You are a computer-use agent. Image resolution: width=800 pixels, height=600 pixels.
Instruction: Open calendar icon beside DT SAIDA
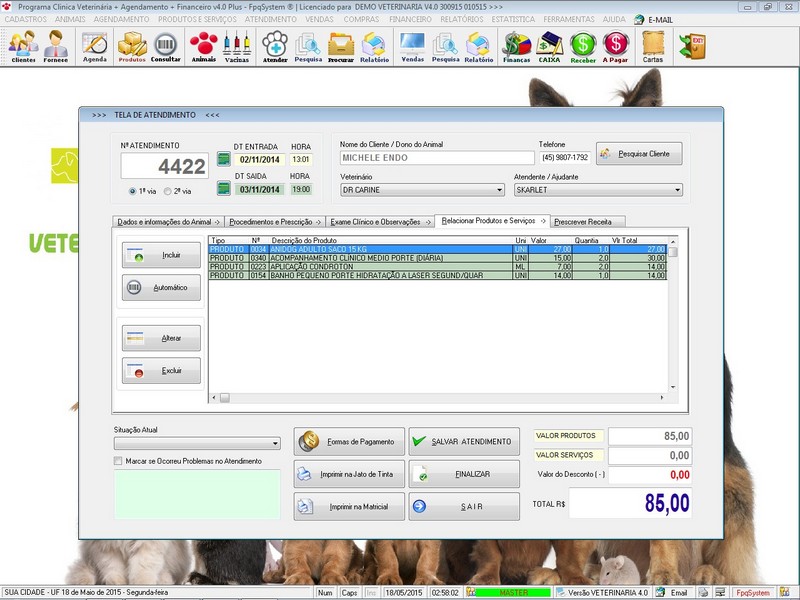coord(223,188)
